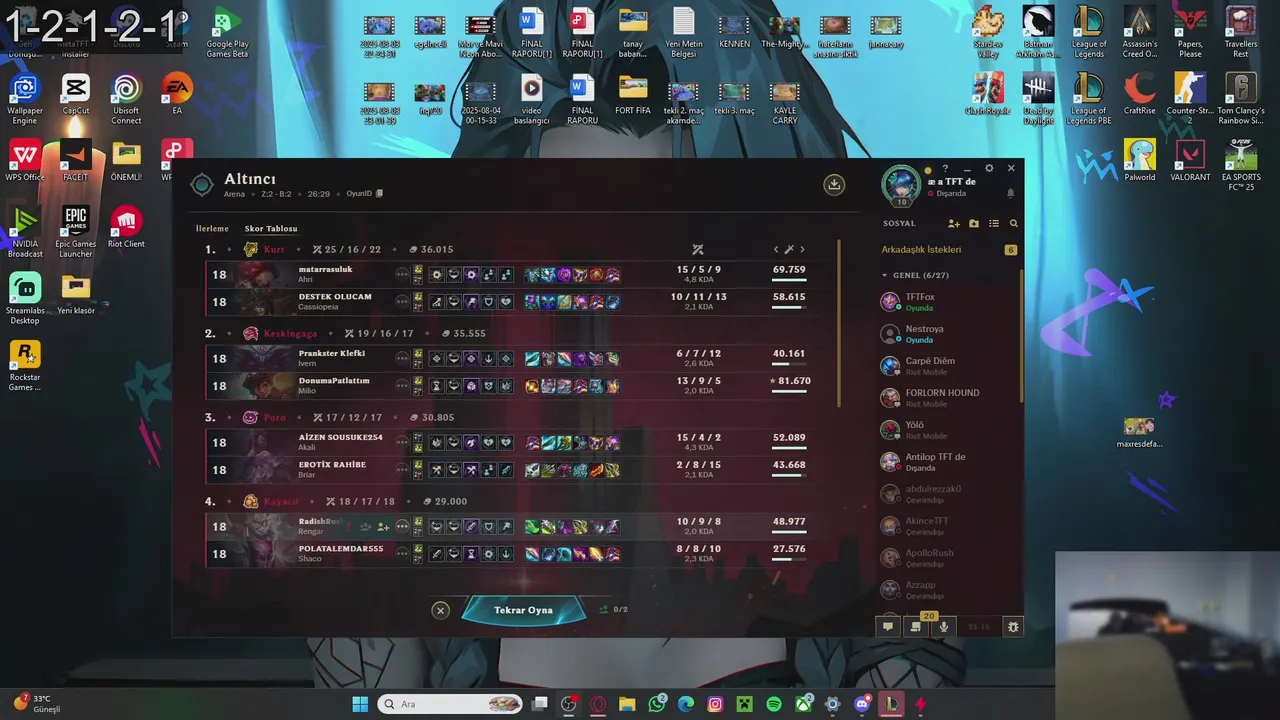1280x720 pixels.
Task: Click the new folder icon in social panel
Action: click(x=974, y=224)
